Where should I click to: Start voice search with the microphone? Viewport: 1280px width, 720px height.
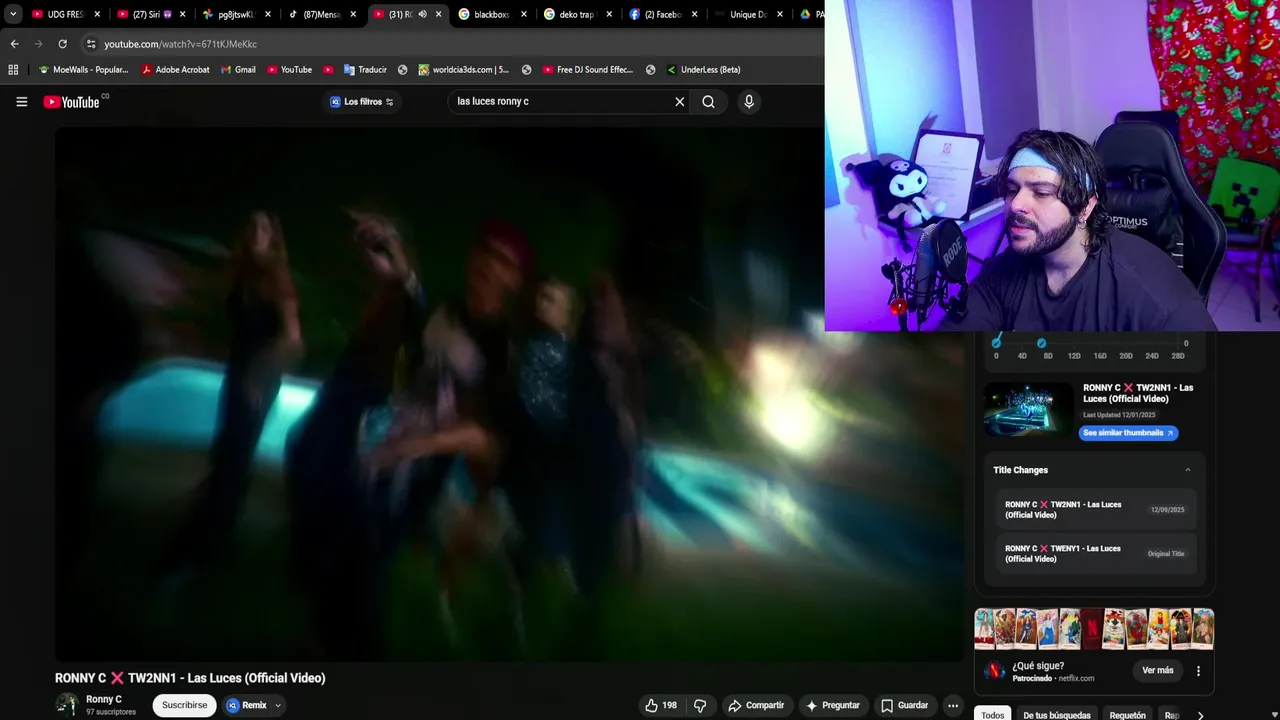coord(749,101)
